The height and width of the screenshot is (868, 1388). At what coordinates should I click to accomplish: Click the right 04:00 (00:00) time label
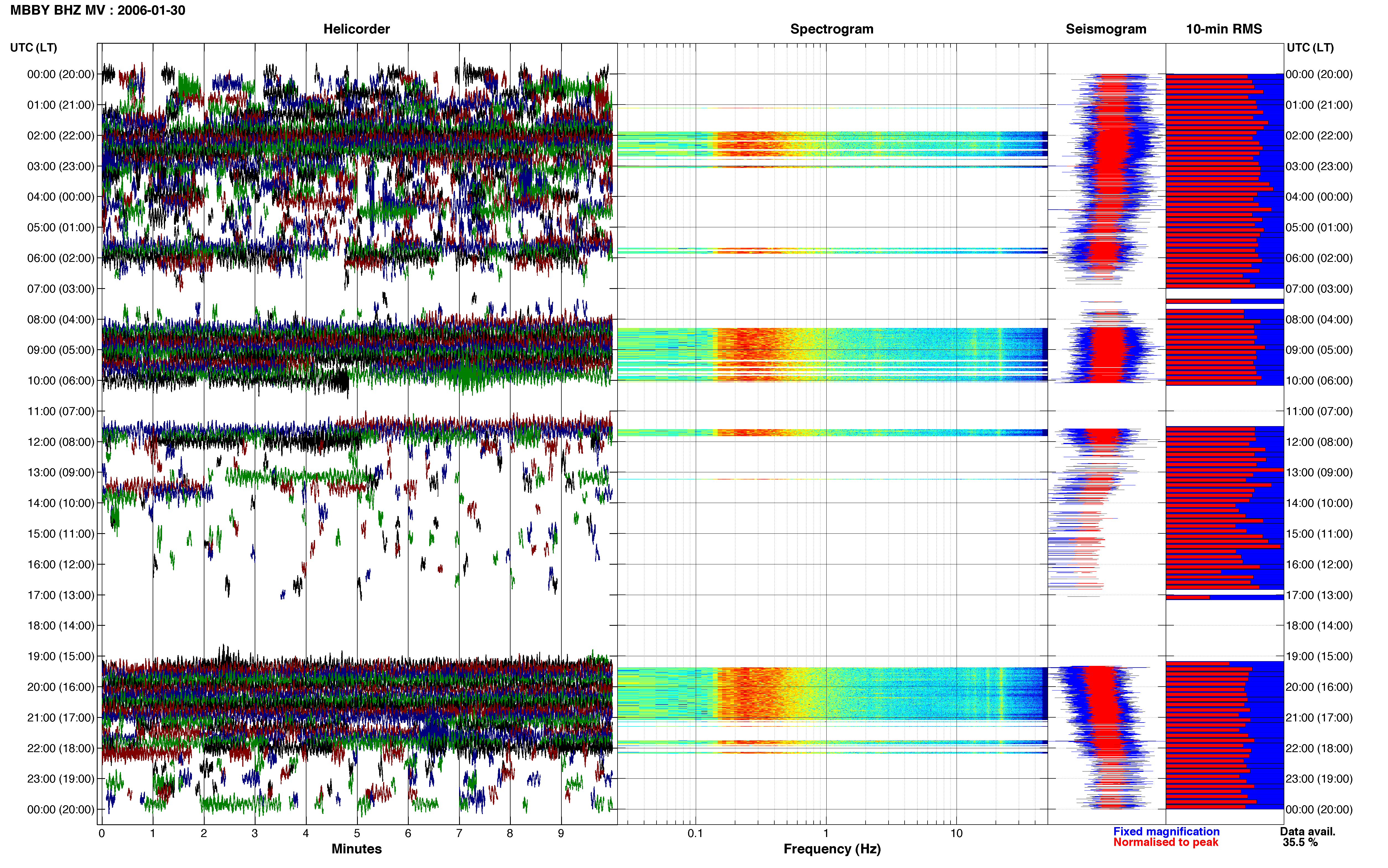point(1319,197)
